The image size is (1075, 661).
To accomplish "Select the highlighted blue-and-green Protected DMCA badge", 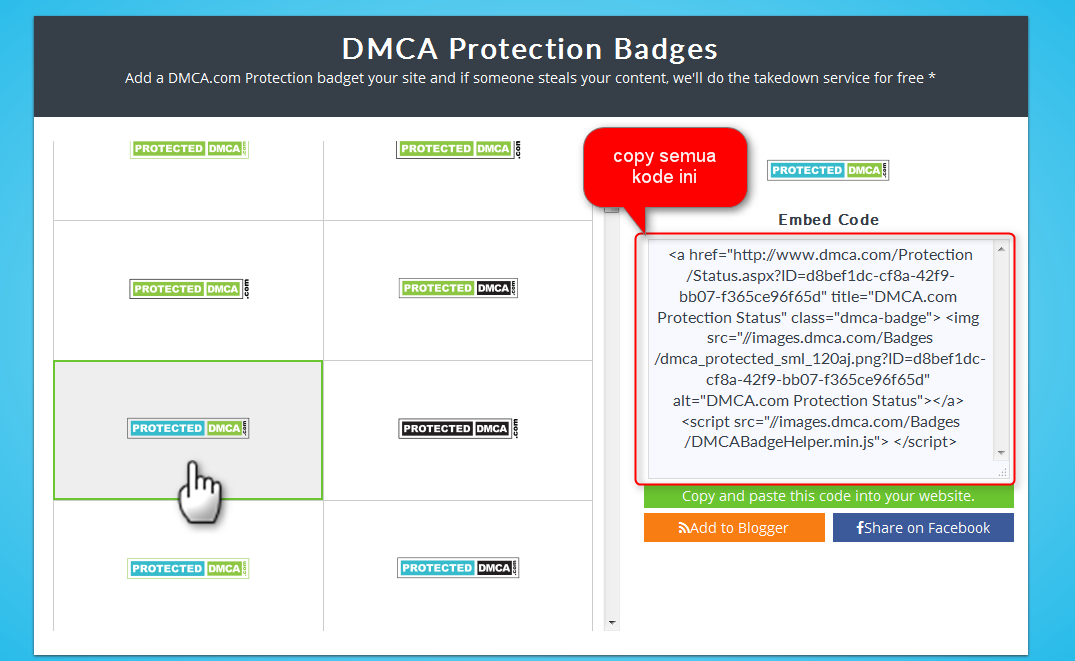I will [x=188, y=428].
